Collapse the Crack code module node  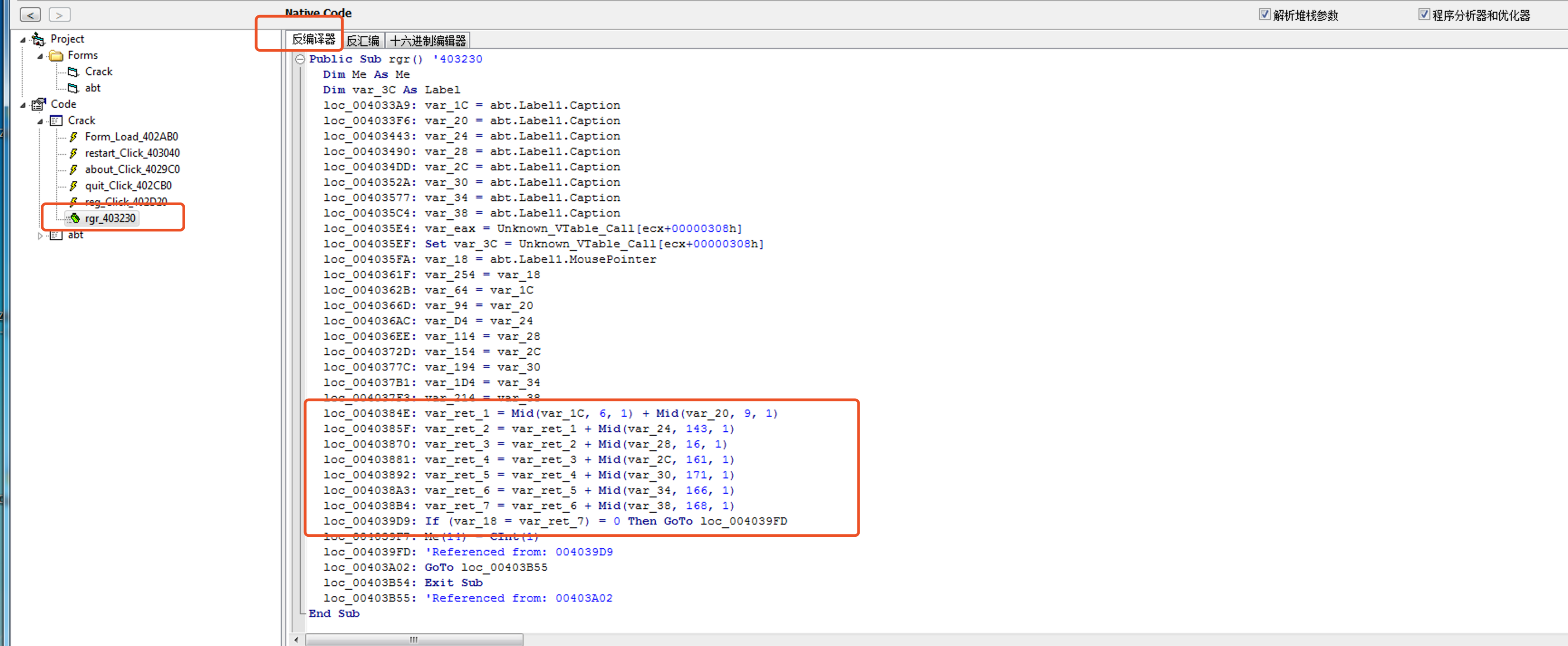(x=40, y=121)
